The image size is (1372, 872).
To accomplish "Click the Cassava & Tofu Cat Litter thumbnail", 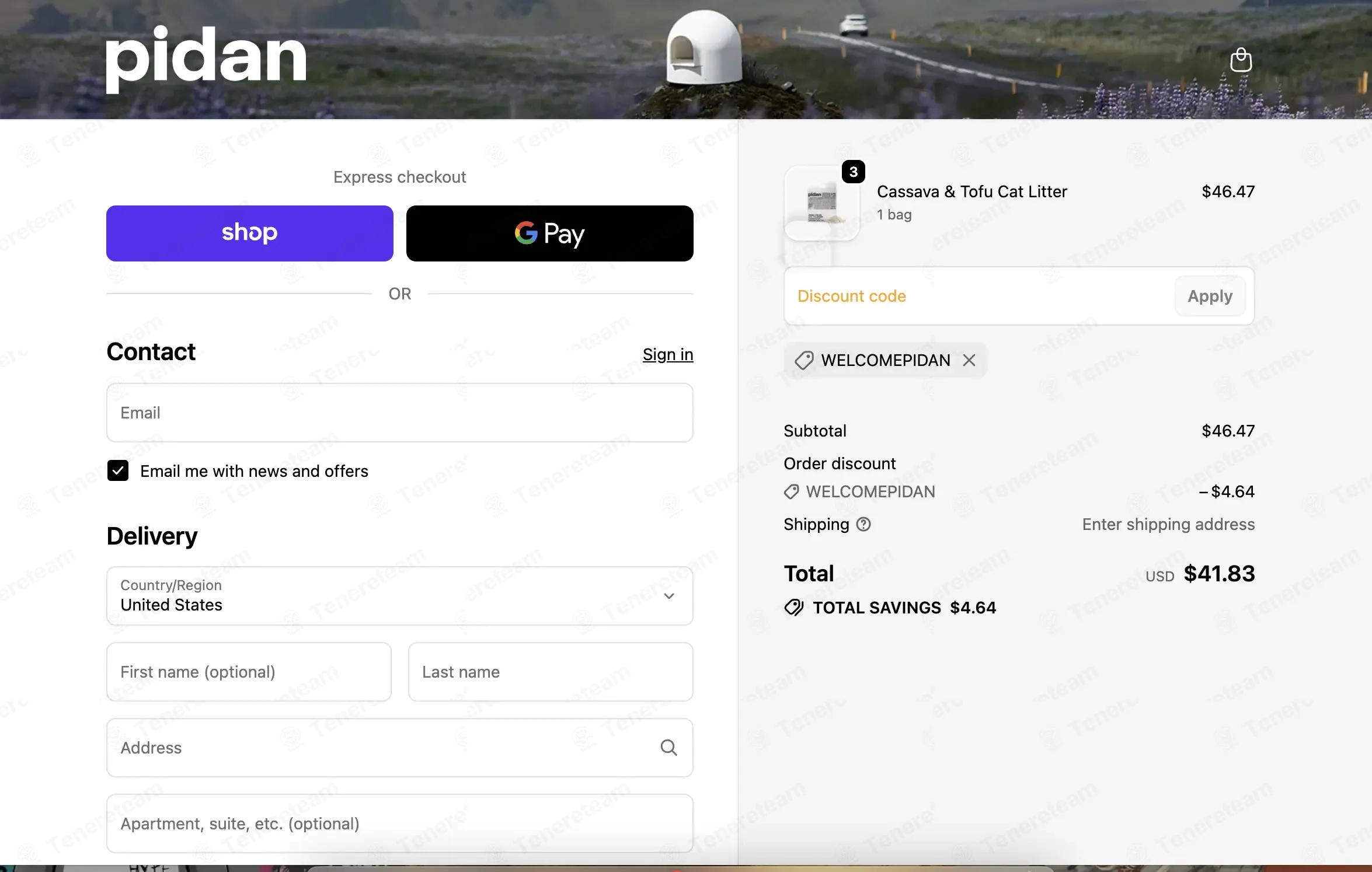I will 822,203.
